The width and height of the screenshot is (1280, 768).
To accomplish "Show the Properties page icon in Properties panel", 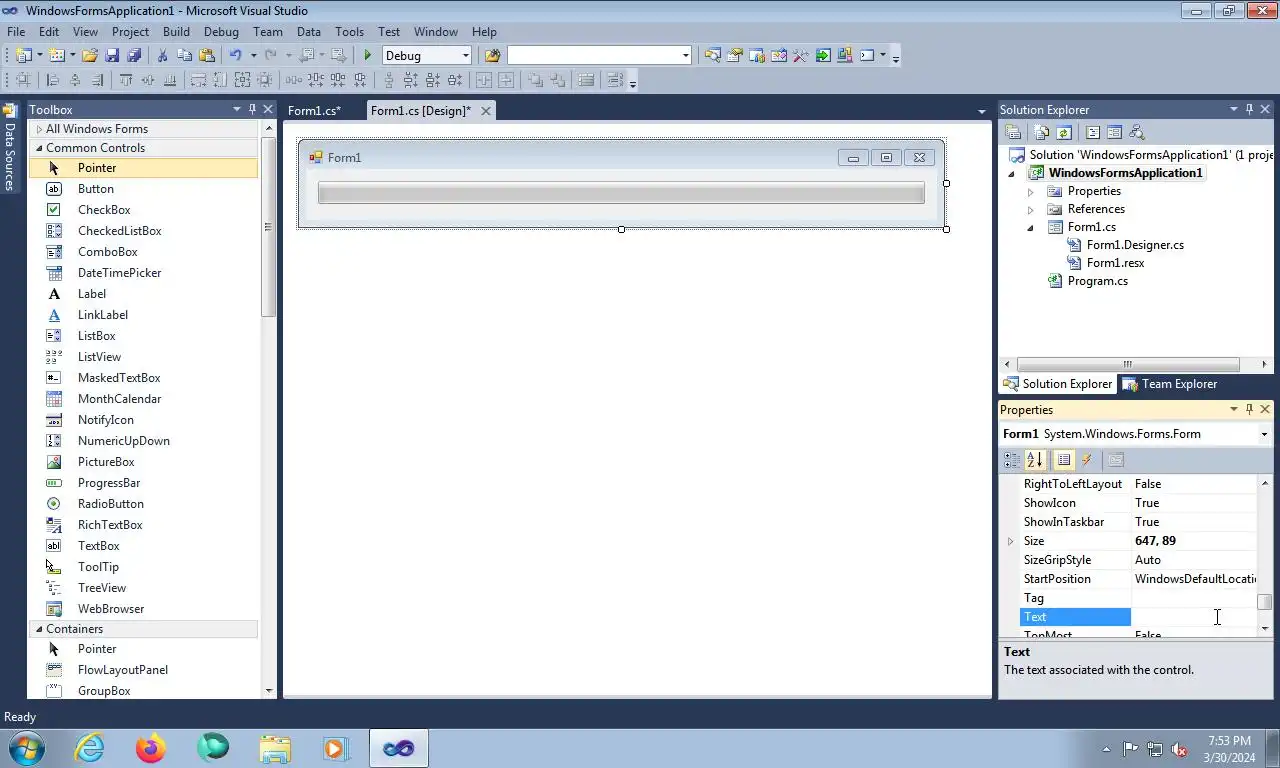I will click(x=1116, y=460).
